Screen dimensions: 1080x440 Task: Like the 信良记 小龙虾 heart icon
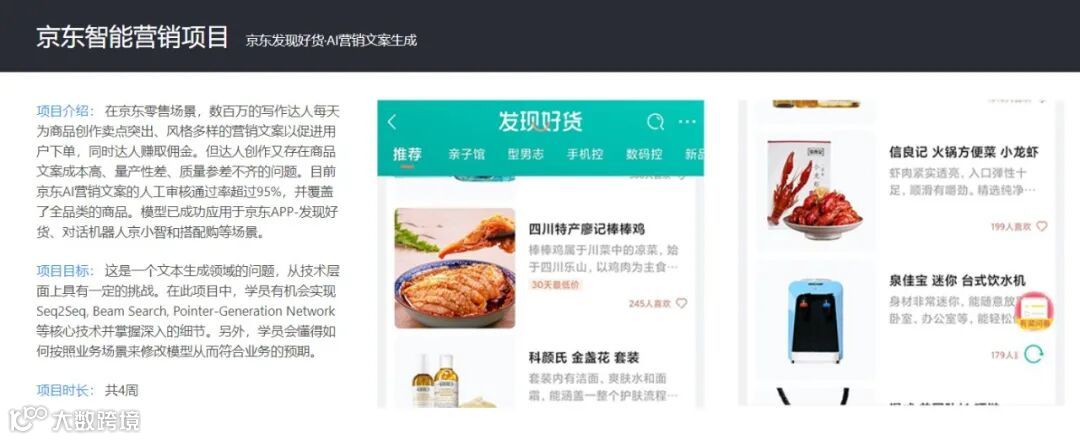click(1041, 226)
